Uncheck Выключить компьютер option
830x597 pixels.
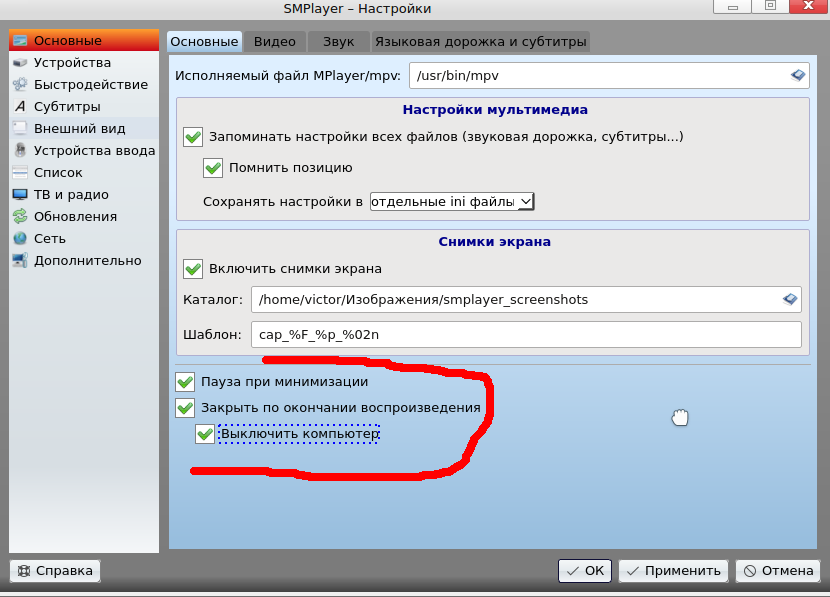[x=205, y=435]
